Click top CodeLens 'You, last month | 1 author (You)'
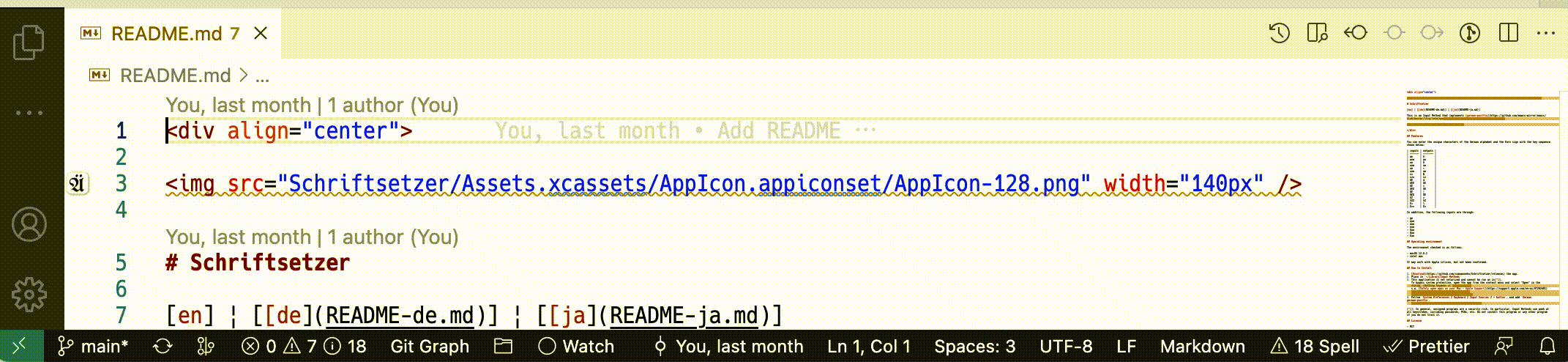1568x362 pixels. (x=312, y=105)
